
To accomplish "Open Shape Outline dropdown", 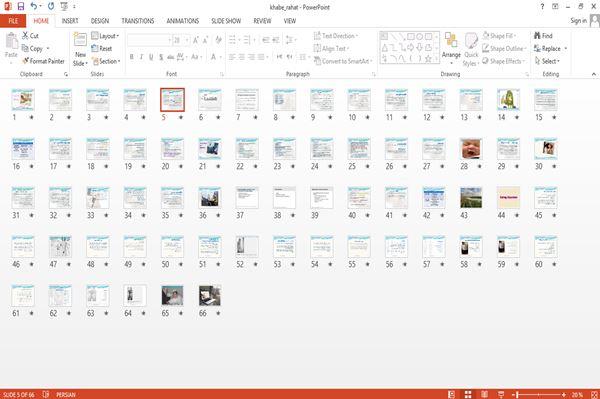I will point(504,49).
